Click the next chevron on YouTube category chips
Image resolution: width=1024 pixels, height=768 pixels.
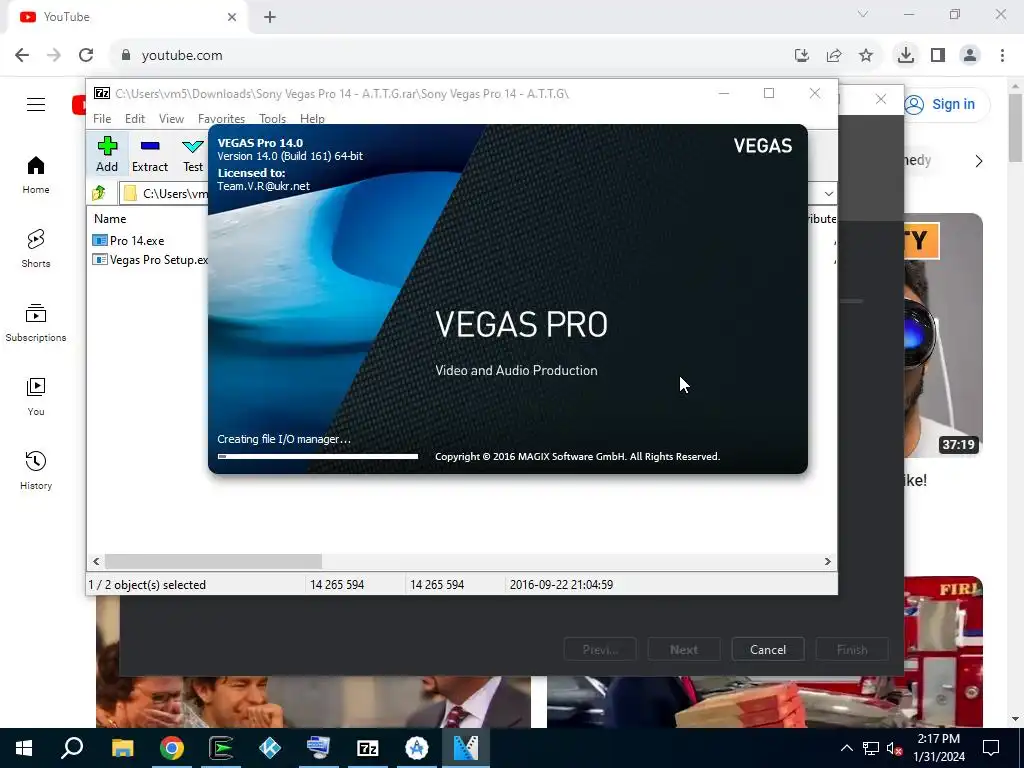[x=978, y=161]
